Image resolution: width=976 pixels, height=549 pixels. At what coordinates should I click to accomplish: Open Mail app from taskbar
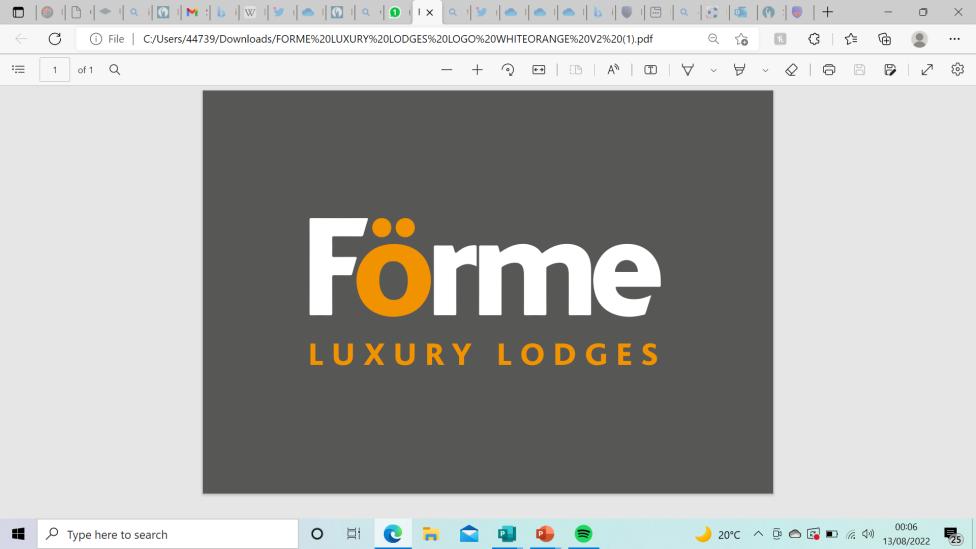[469, 534]
